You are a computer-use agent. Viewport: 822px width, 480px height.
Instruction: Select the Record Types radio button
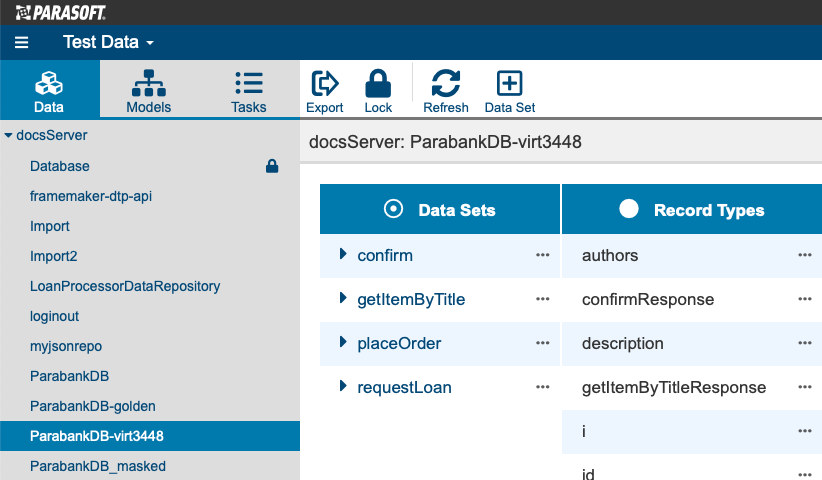(629, 209)
